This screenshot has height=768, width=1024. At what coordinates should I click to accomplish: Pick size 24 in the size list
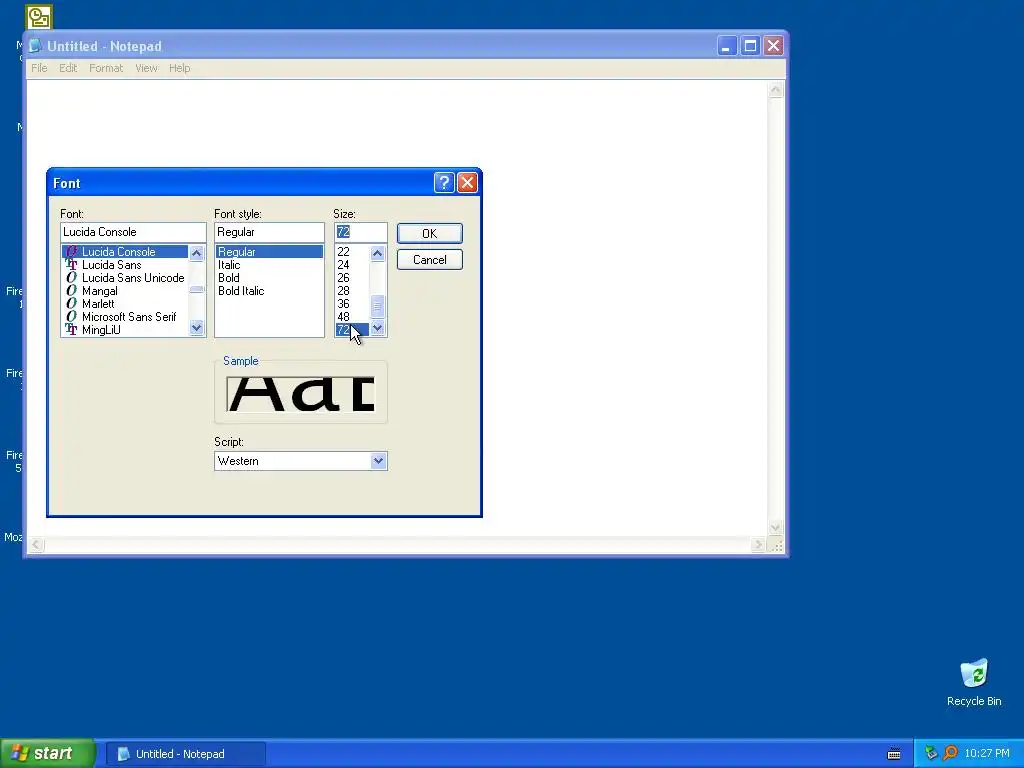pyautogui.click(x=344, y=264)
